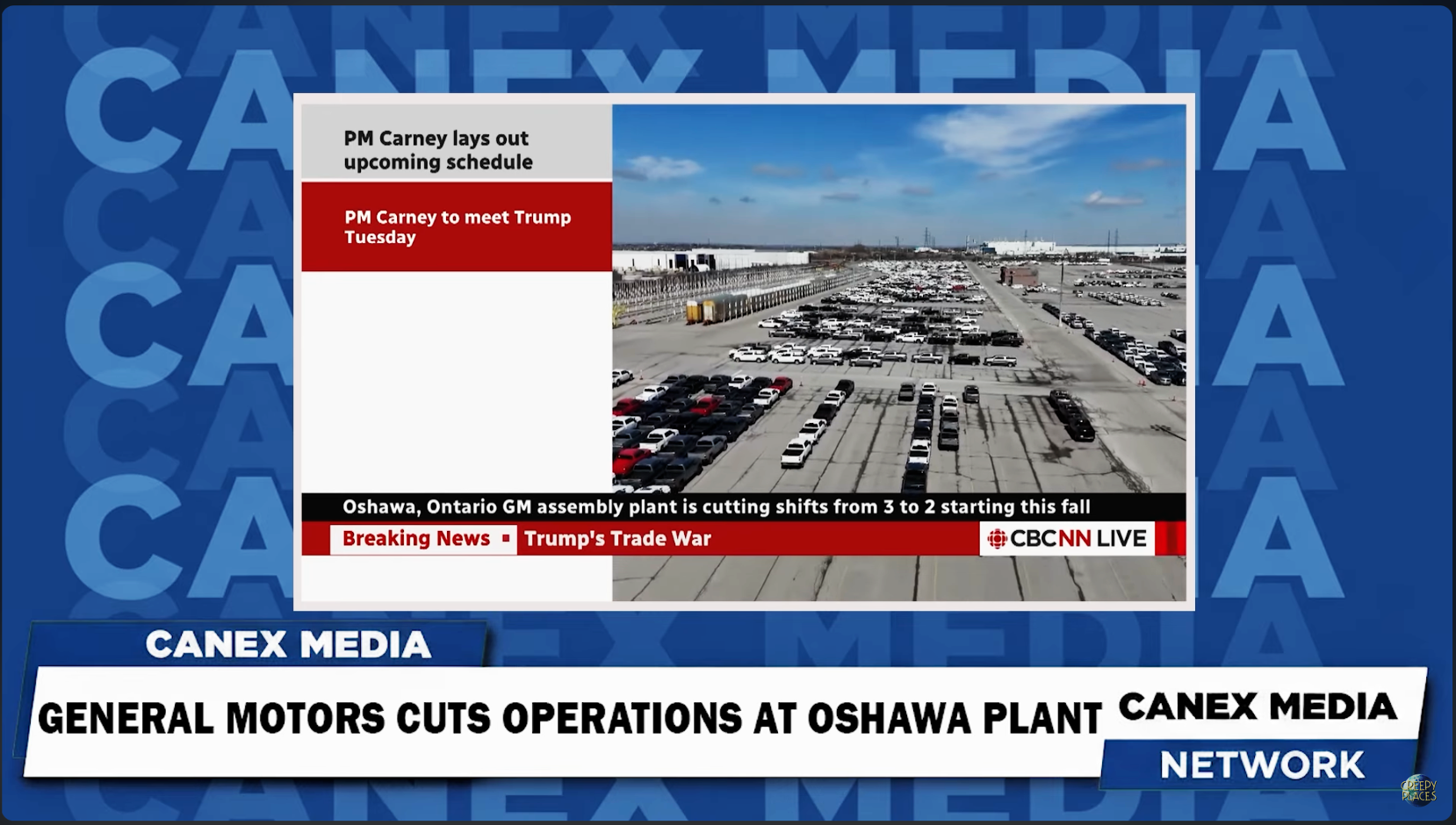1456x825 pixels.
Task: Click the 'Trump's Trade War' banner text
Action: click(x=617, y=539)
